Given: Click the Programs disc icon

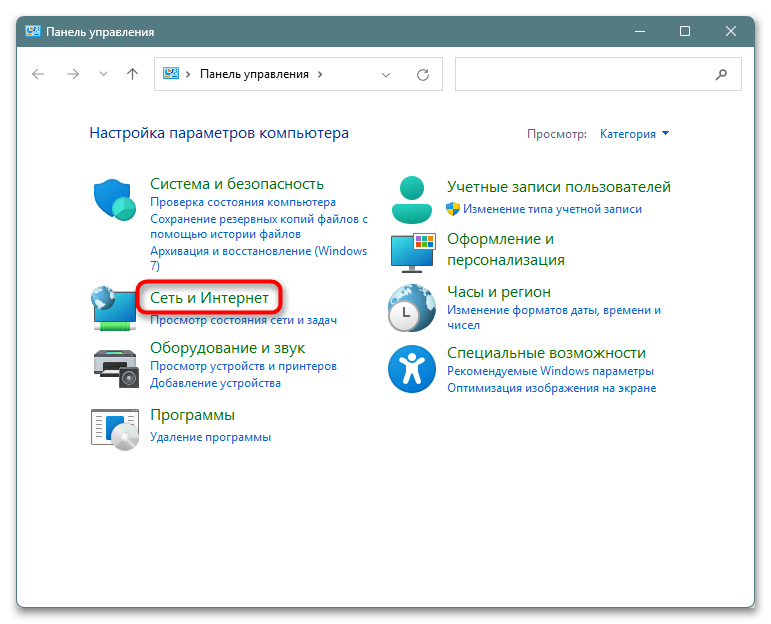Looking at the screenshot, I should [115, 429].
